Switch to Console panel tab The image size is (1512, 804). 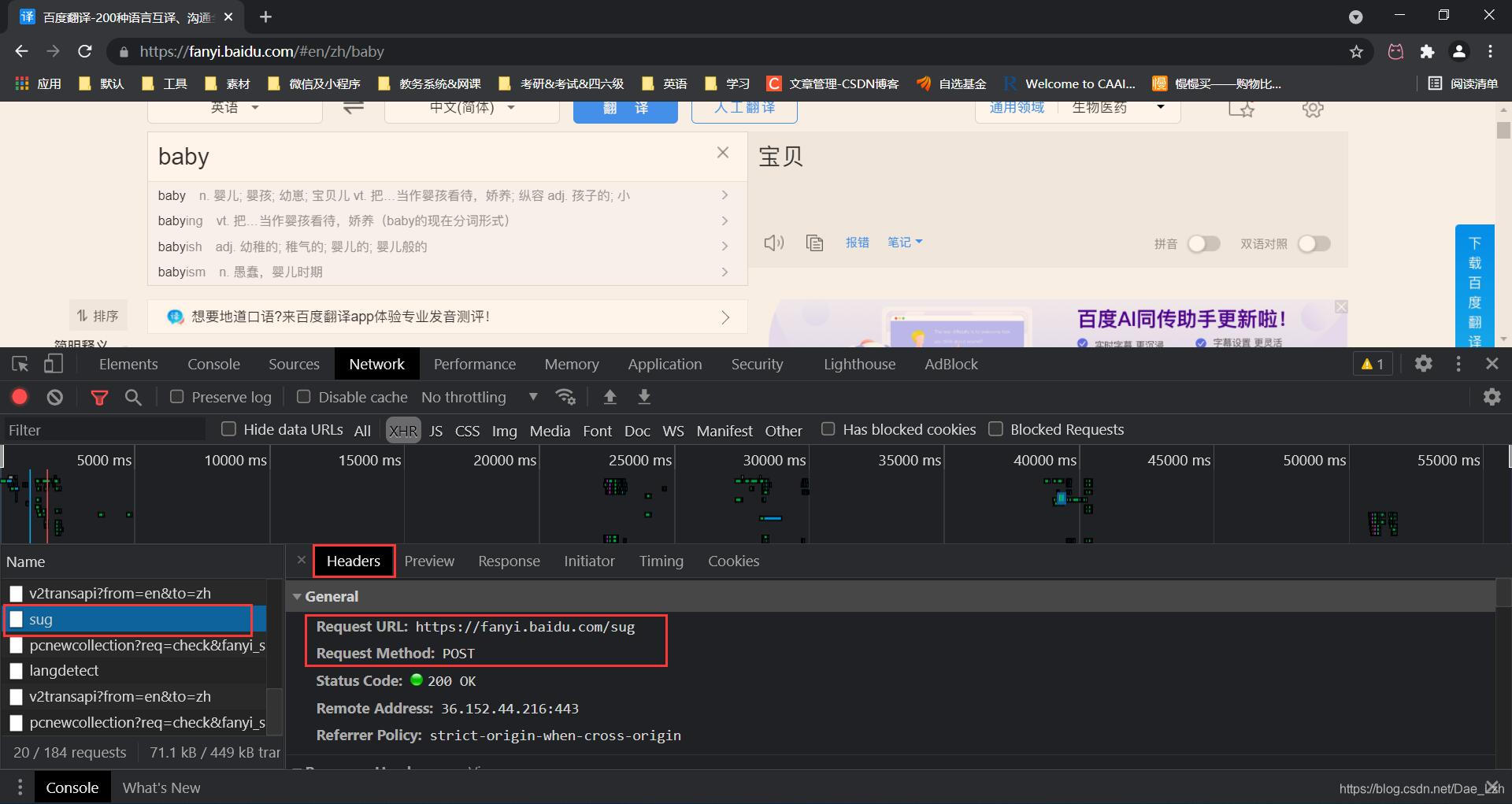(x=213, y=364)
